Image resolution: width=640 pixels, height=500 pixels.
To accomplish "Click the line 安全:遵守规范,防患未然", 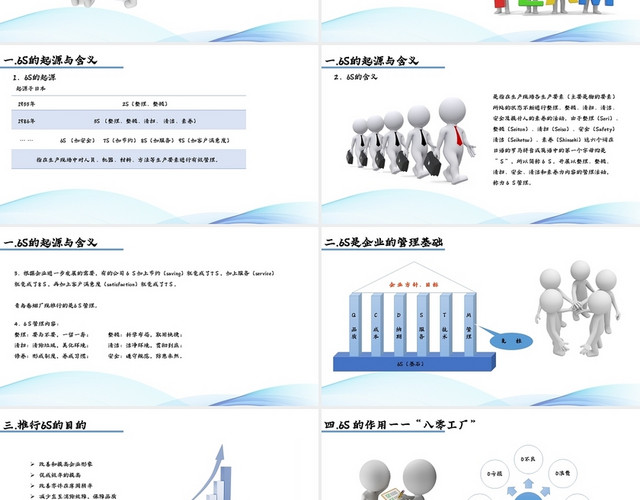I will pos(145,356).
